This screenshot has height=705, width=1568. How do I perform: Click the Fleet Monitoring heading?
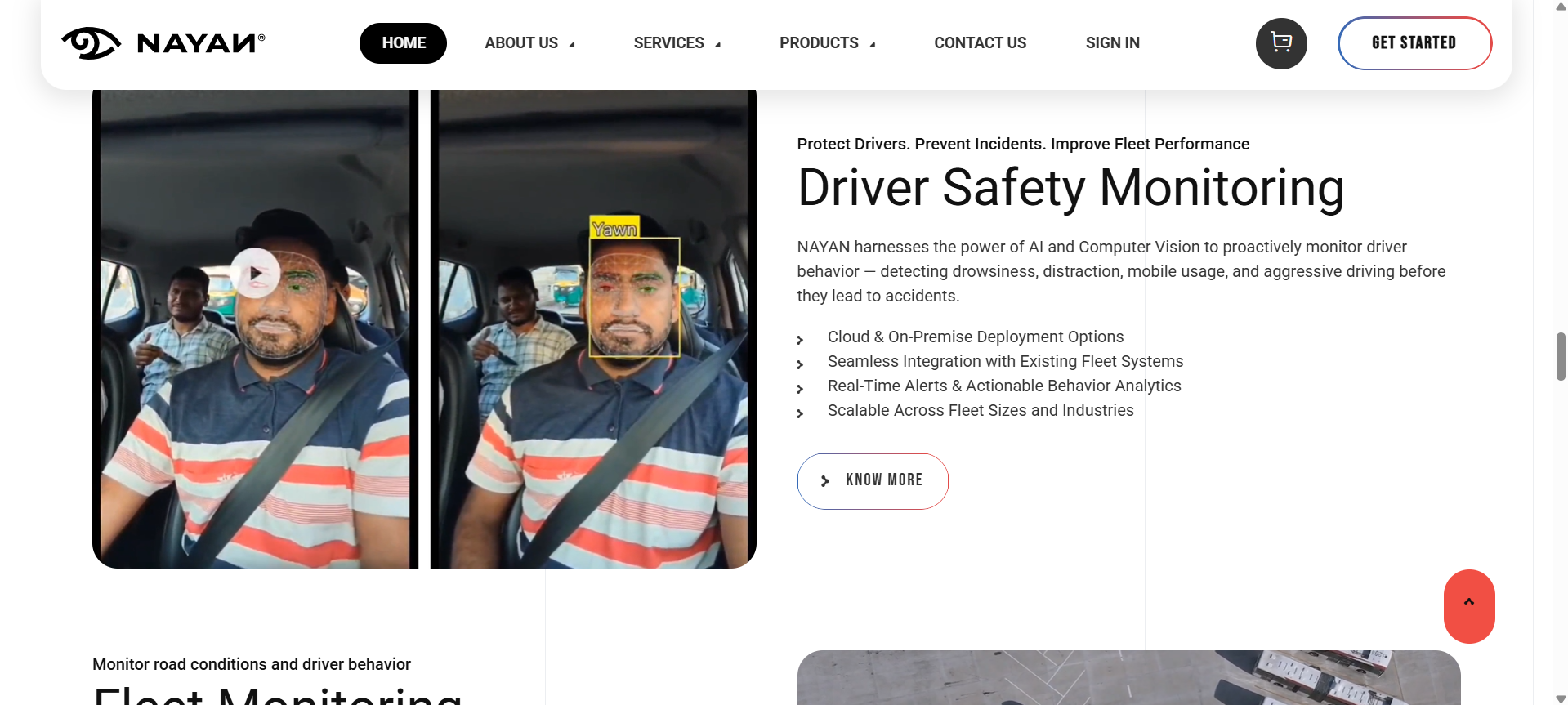(278, 694)
